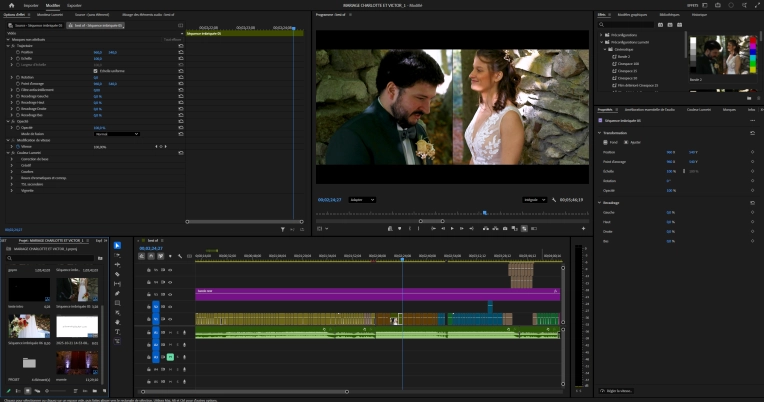The width and height of the screenshot is (764, 402).
Task: Collapse the Trajectoire effect
Action: (8, 46)
